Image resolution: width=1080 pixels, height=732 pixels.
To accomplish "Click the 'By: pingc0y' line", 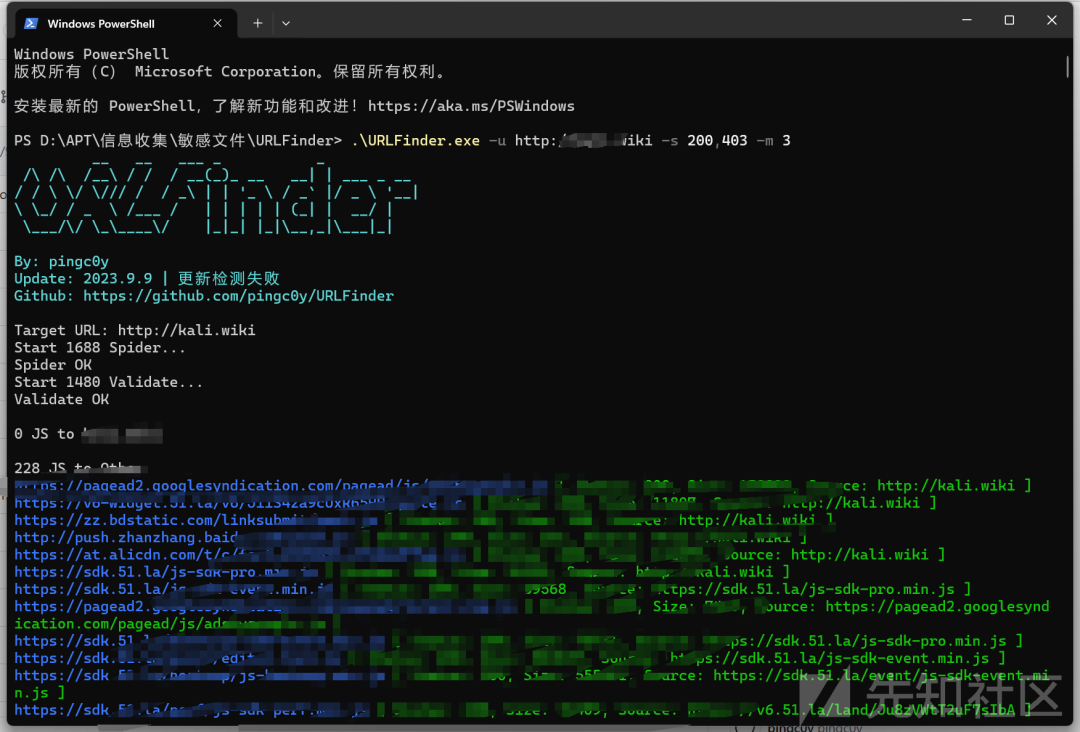I will [61, 262].
